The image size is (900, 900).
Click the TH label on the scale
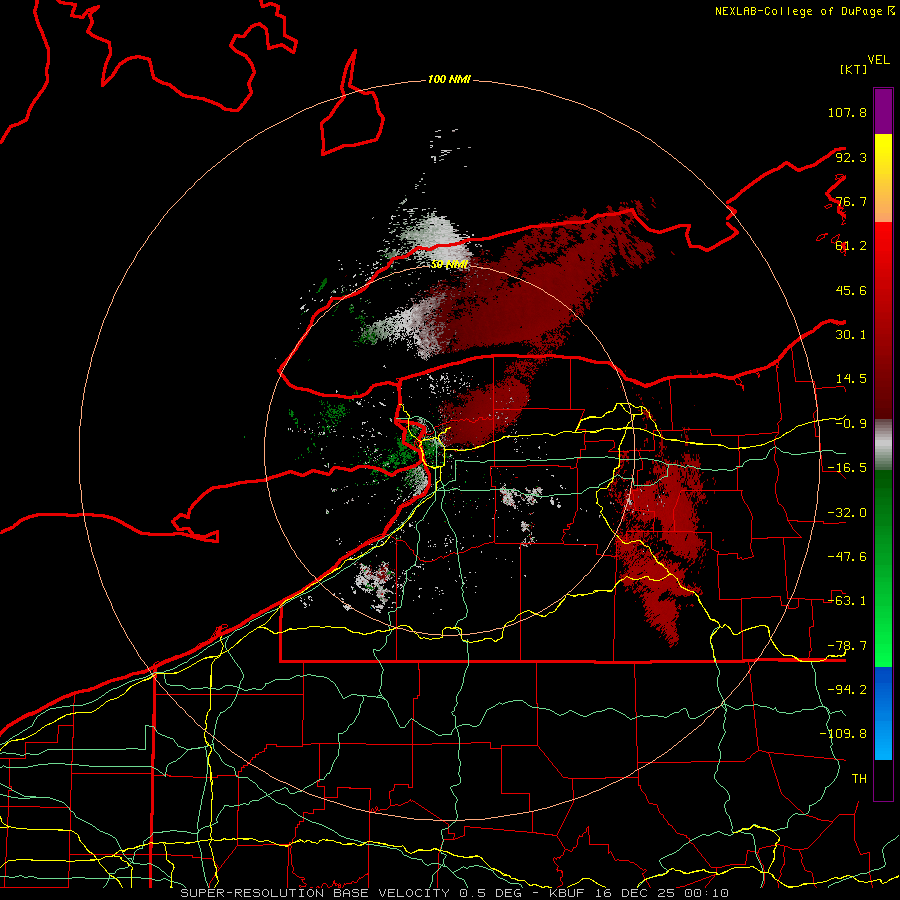pyautogui.click(x=859, y=779)
